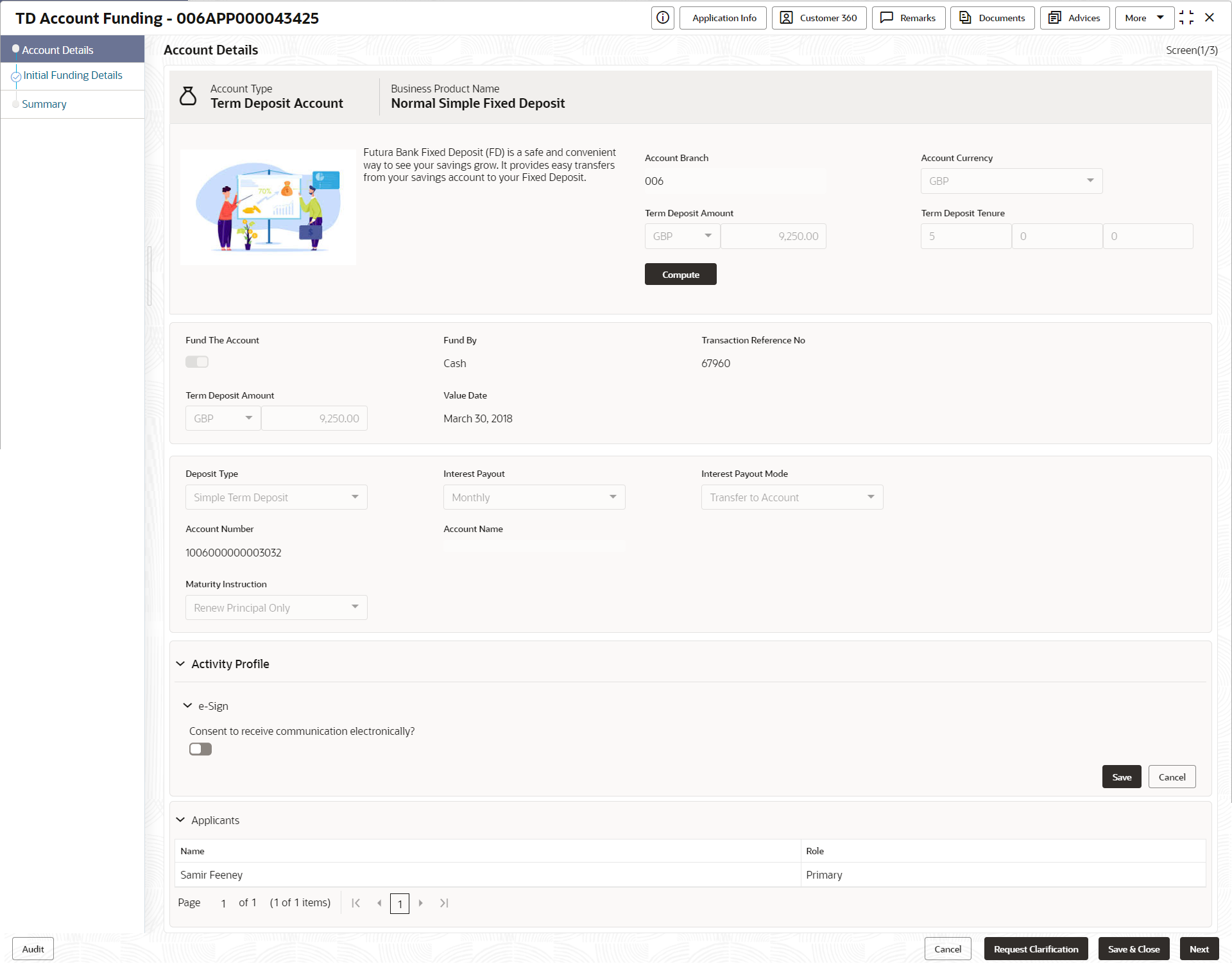1232x964 pixels.
Task: Open the Advices panel
Action: [1075, 18]
